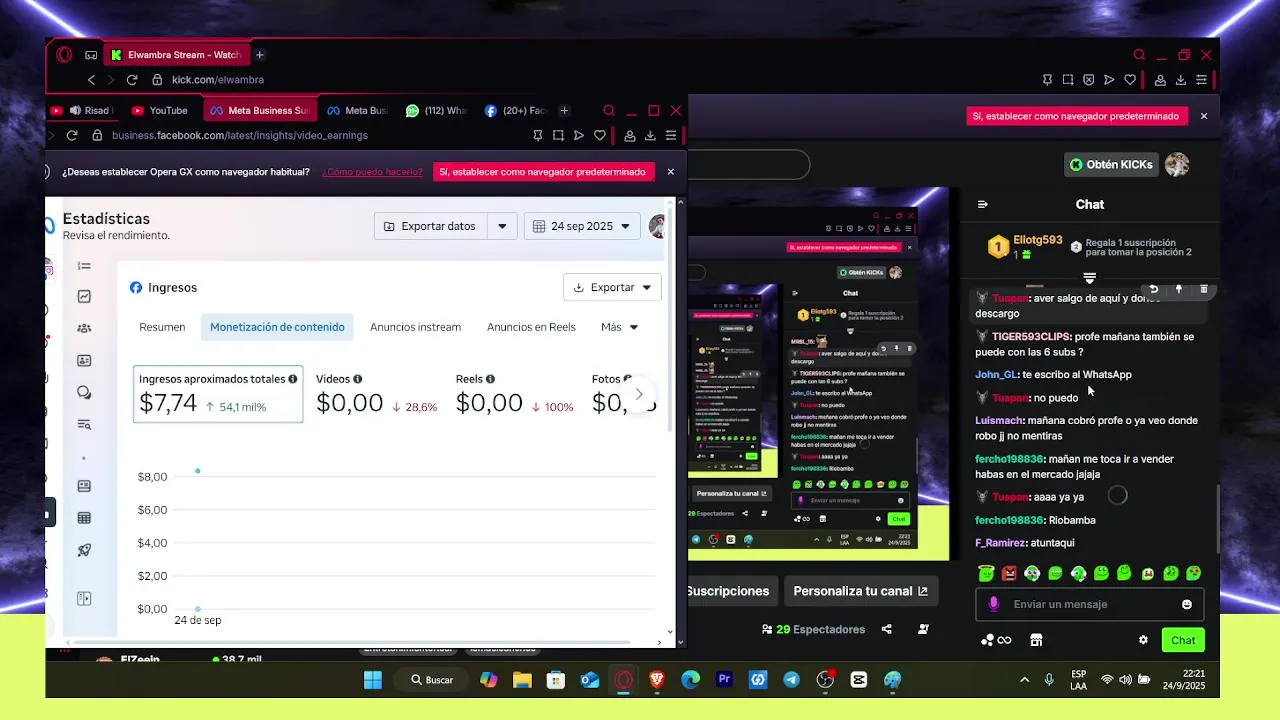Viewport: 1280px width, 720px height.
Task: Open downloads in front window toolbar
Action: [650, 135]
